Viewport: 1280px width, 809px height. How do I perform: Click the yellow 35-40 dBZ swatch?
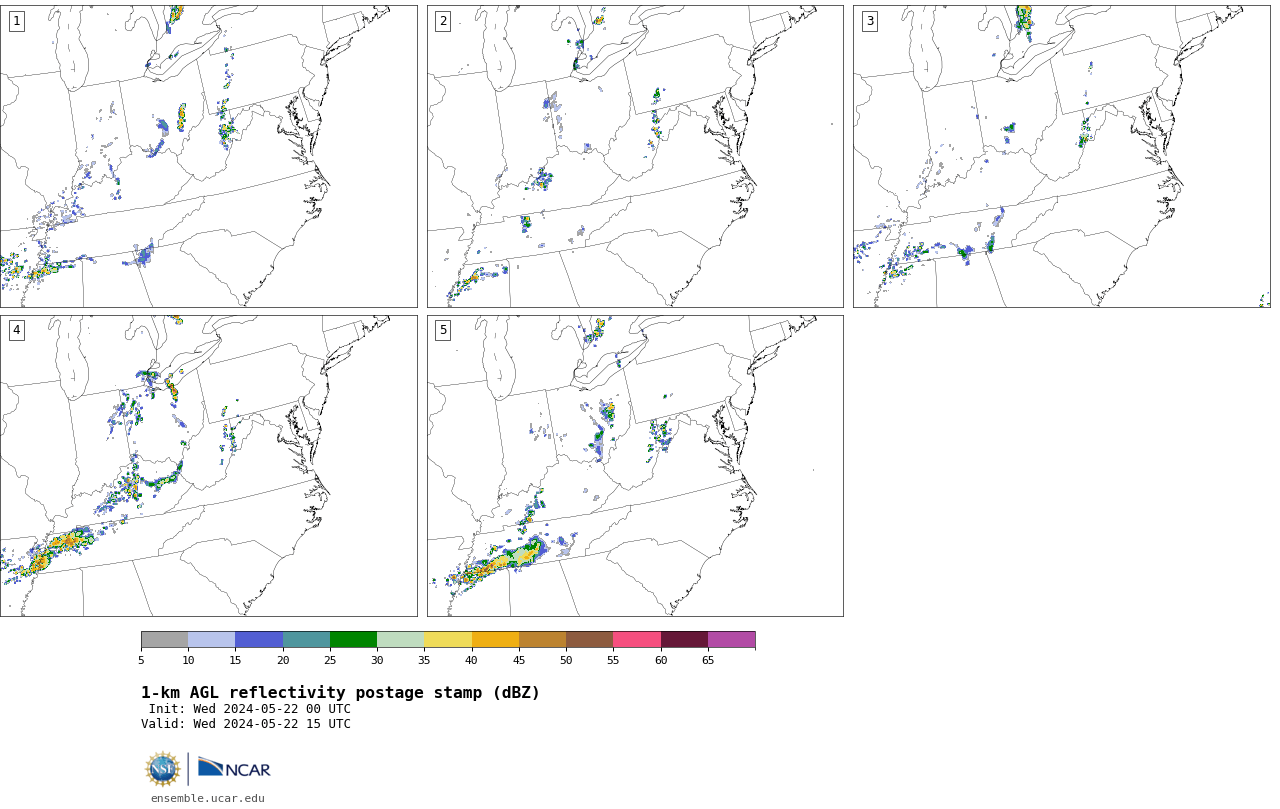click(448, 640)
